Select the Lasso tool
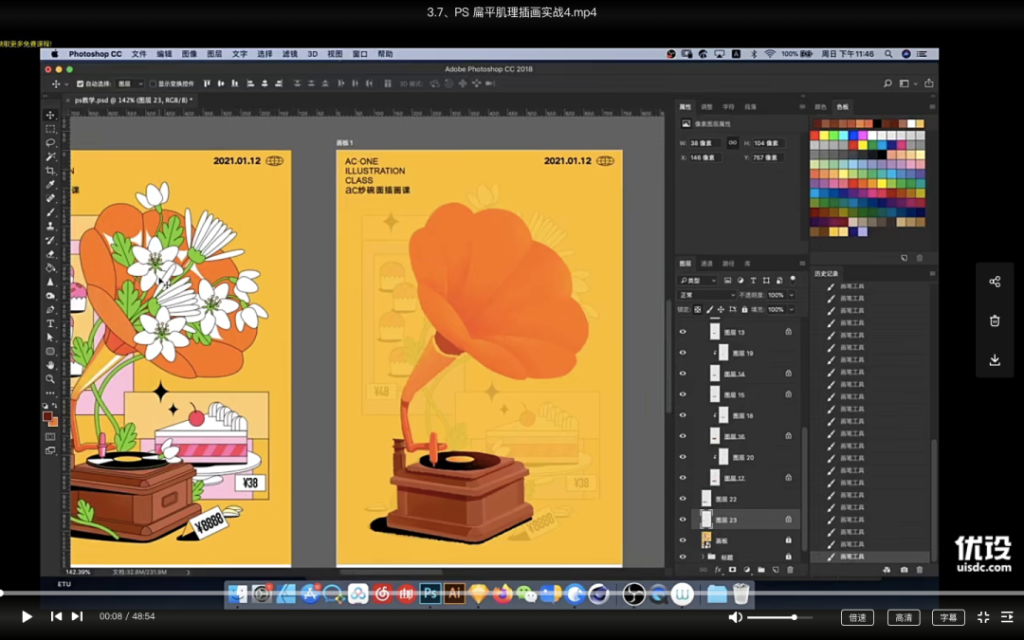 [x=50, y=143]
